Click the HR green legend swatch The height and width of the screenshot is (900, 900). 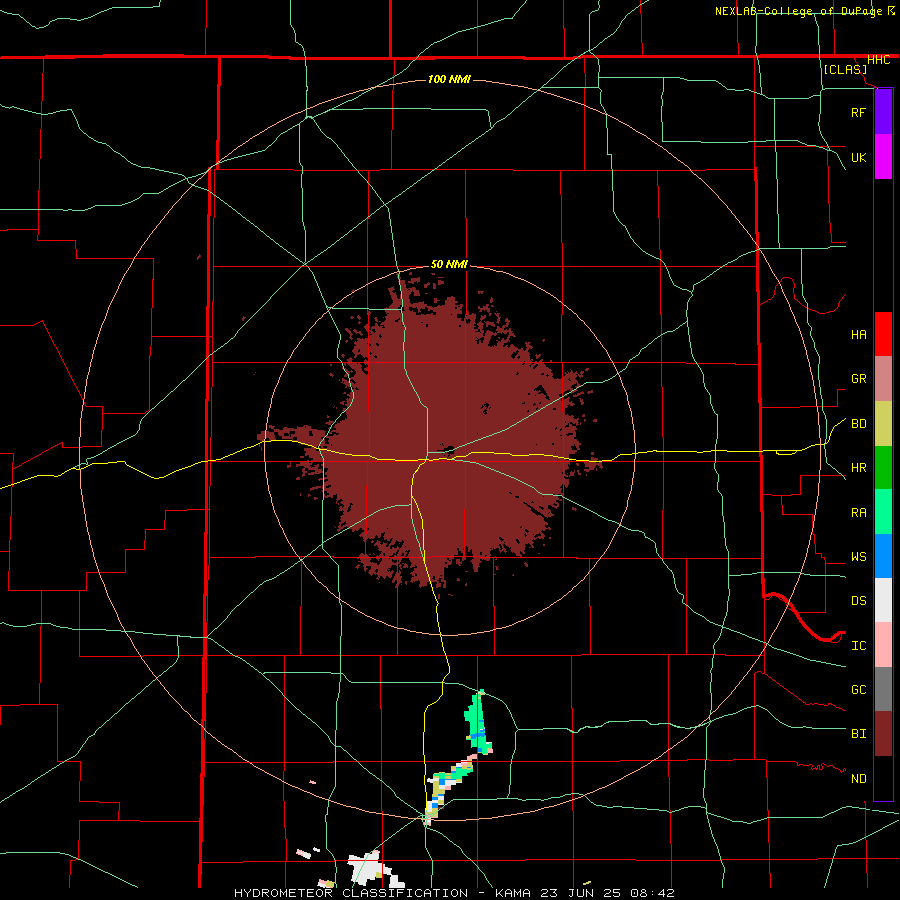(883, 468)
